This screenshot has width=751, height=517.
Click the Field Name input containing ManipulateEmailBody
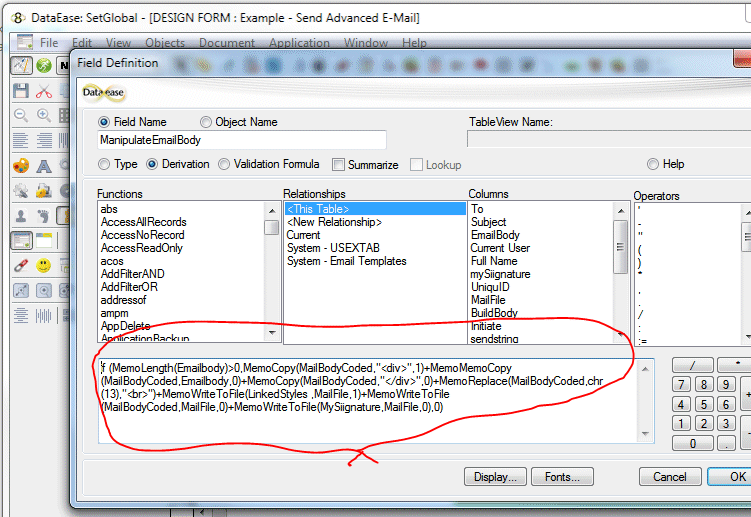click(241, 140)
